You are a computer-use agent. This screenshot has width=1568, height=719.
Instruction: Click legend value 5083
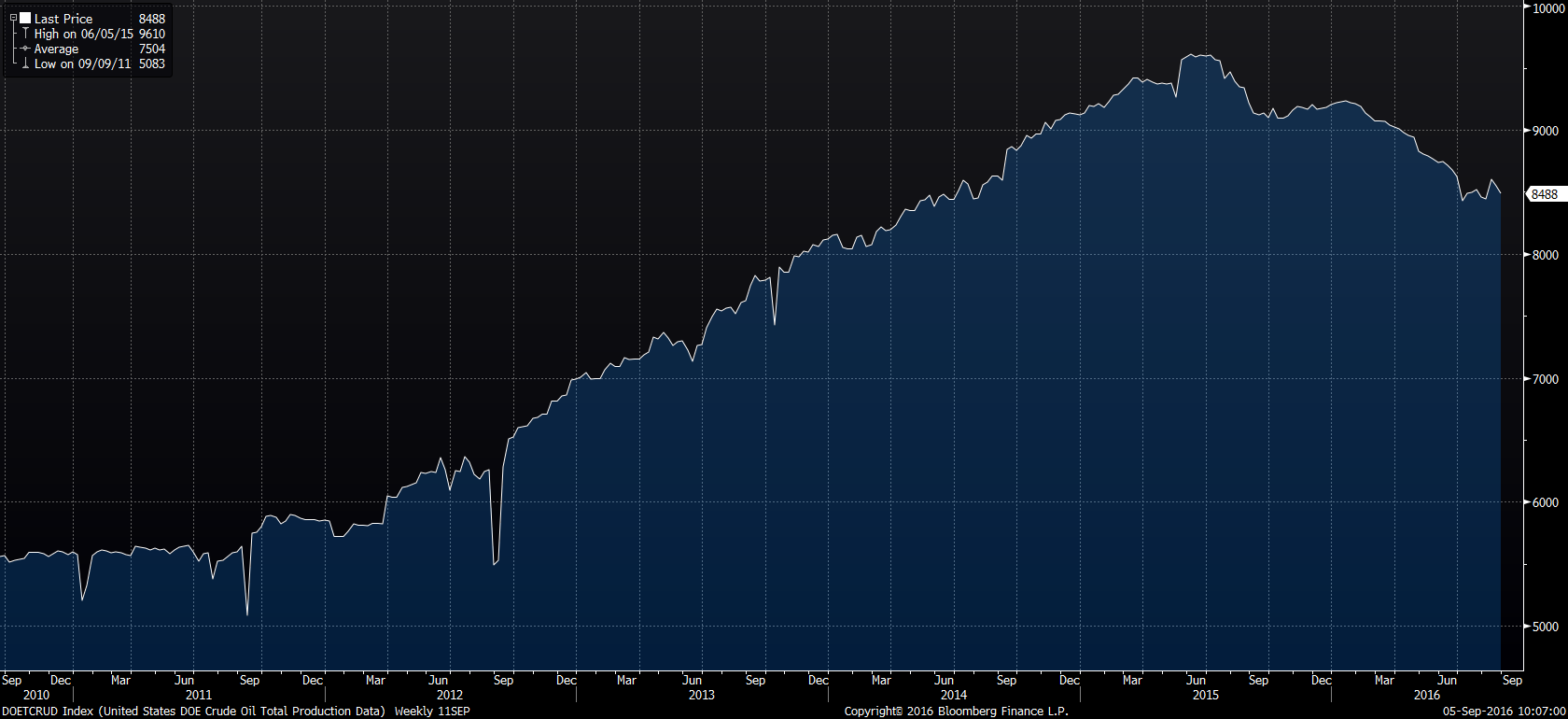152,63
